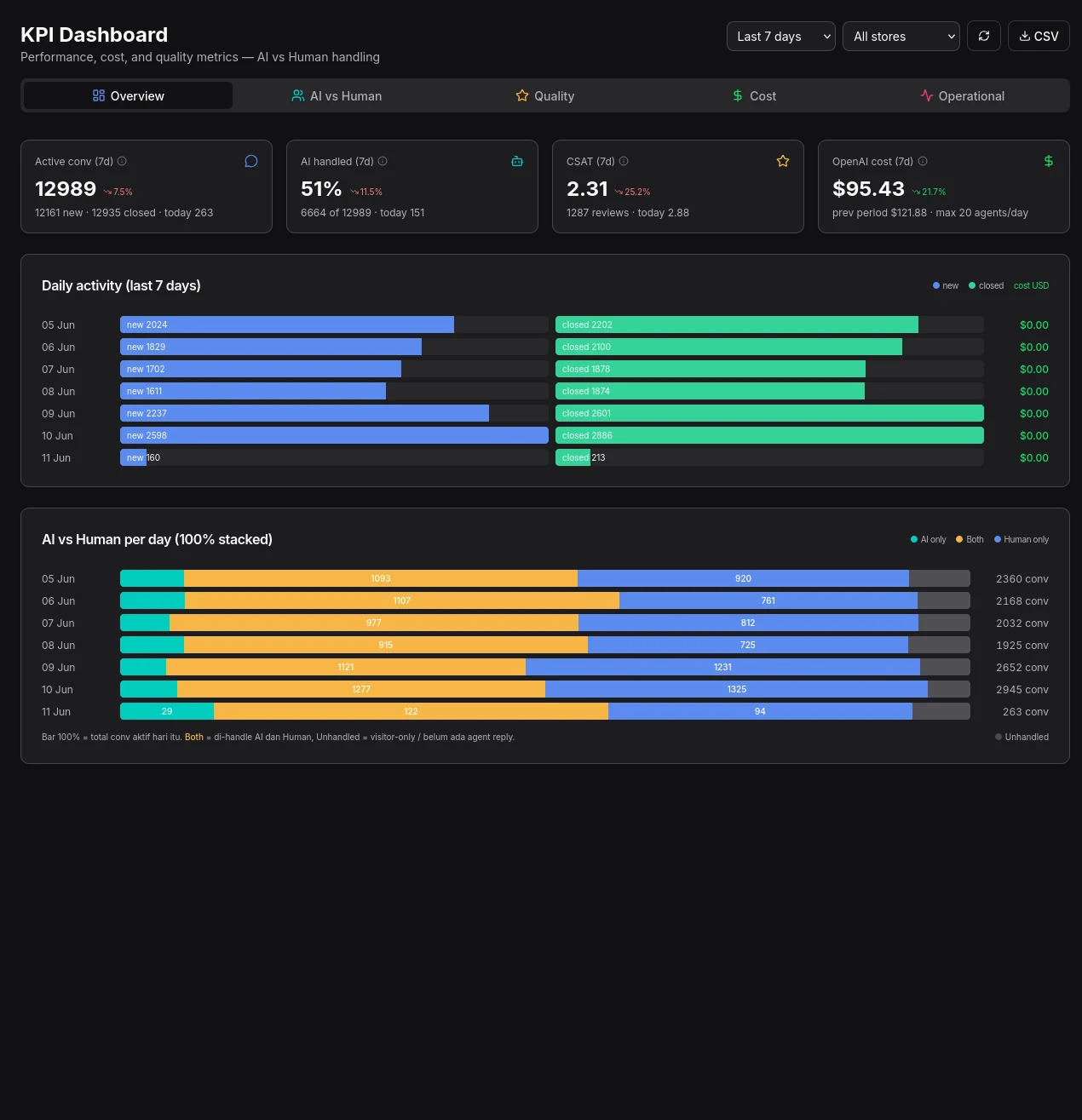The width and height of the screenshot is (1082, 1120).
Task: Click info icon next to CSAT (7d)
Action: pos(624,161)
